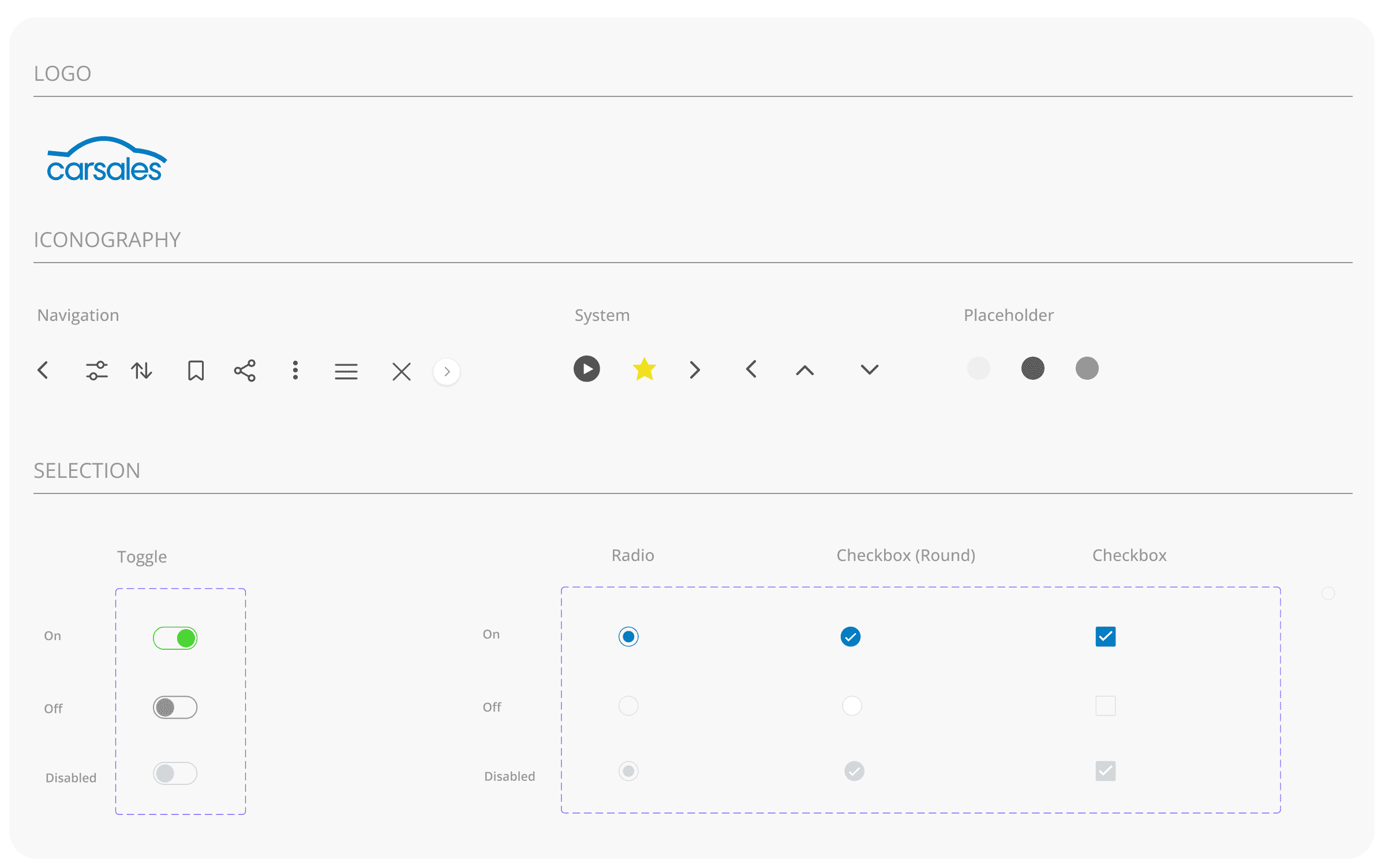This screenshot has height=868, width=1385.
Task: Select the dark grey placeholder circle
Action: (x=1033, y=368)
